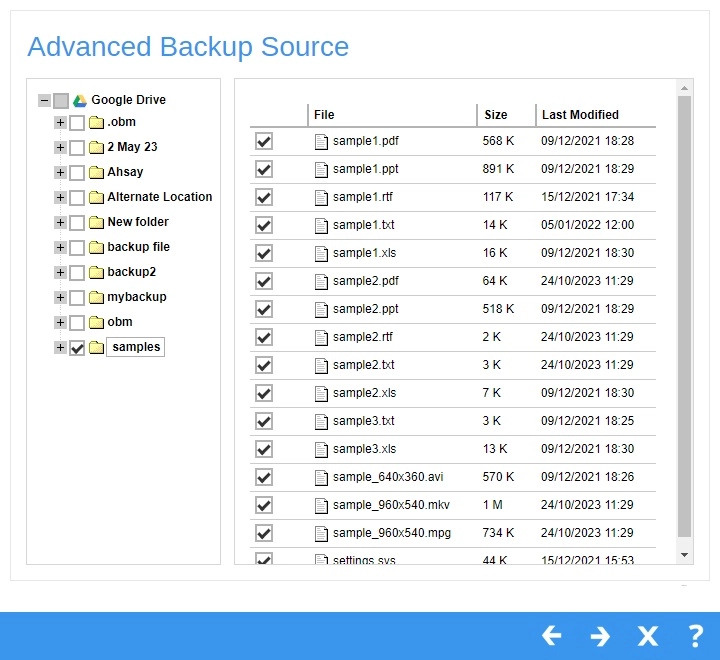Expand the .obm folder node
Viewport: 720px width, 660px height.
pyautogui.click(x=60, y=122)
